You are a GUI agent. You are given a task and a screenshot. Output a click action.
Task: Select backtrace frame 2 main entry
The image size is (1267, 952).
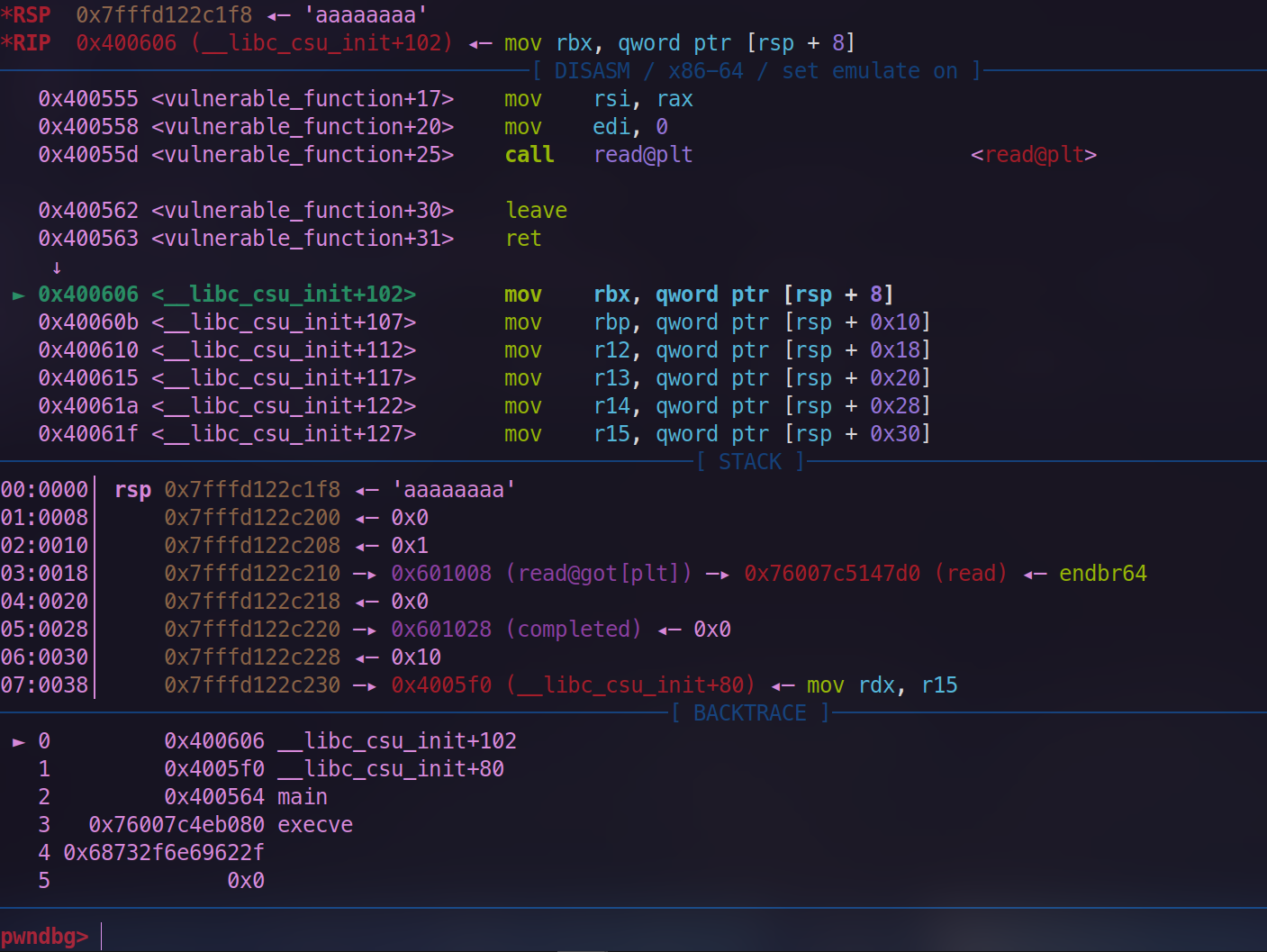coord(302,796)
